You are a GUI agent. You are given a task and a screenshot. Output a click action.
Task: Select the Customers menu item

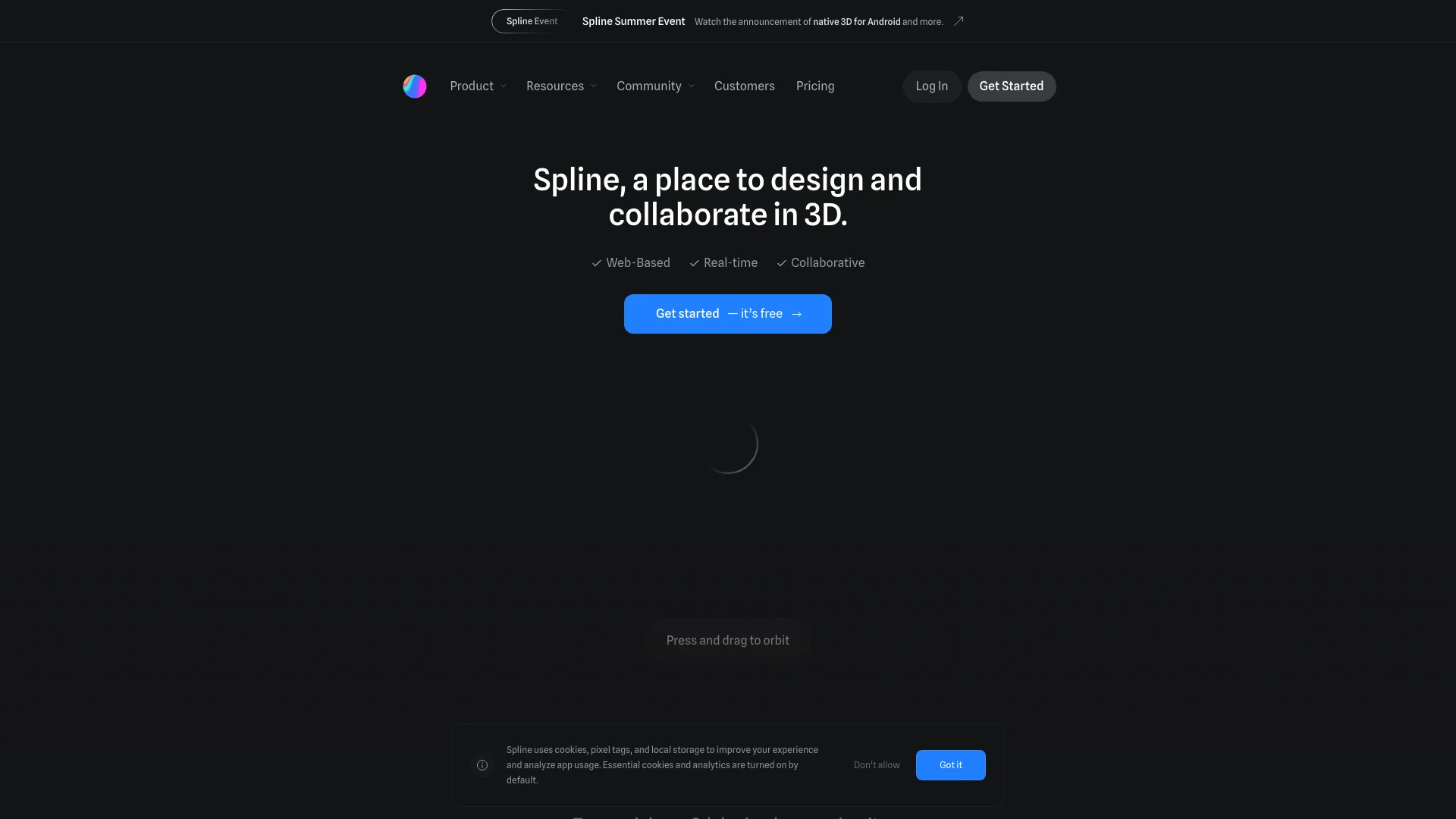click(744, 86)
